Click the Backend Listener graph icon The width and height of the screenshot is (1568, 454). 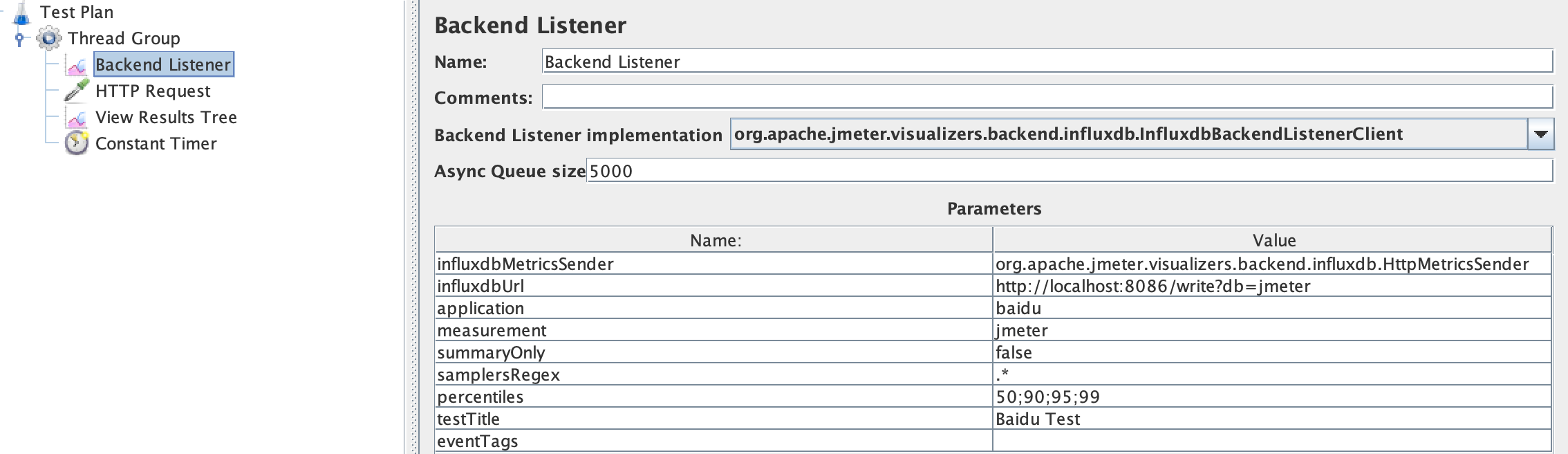(x=76, y=65)
